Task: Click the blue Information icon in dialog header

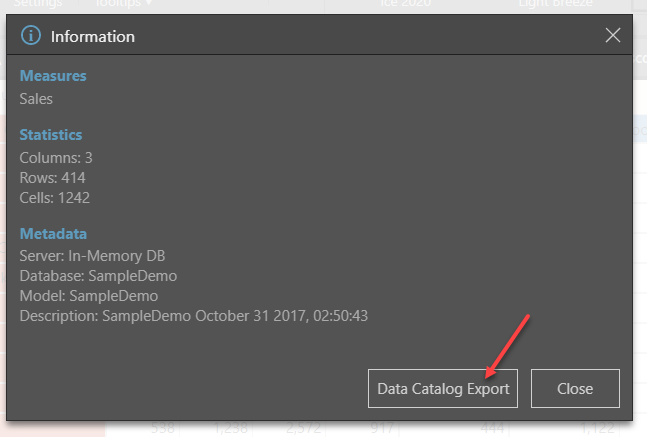Action: point(32,37)
